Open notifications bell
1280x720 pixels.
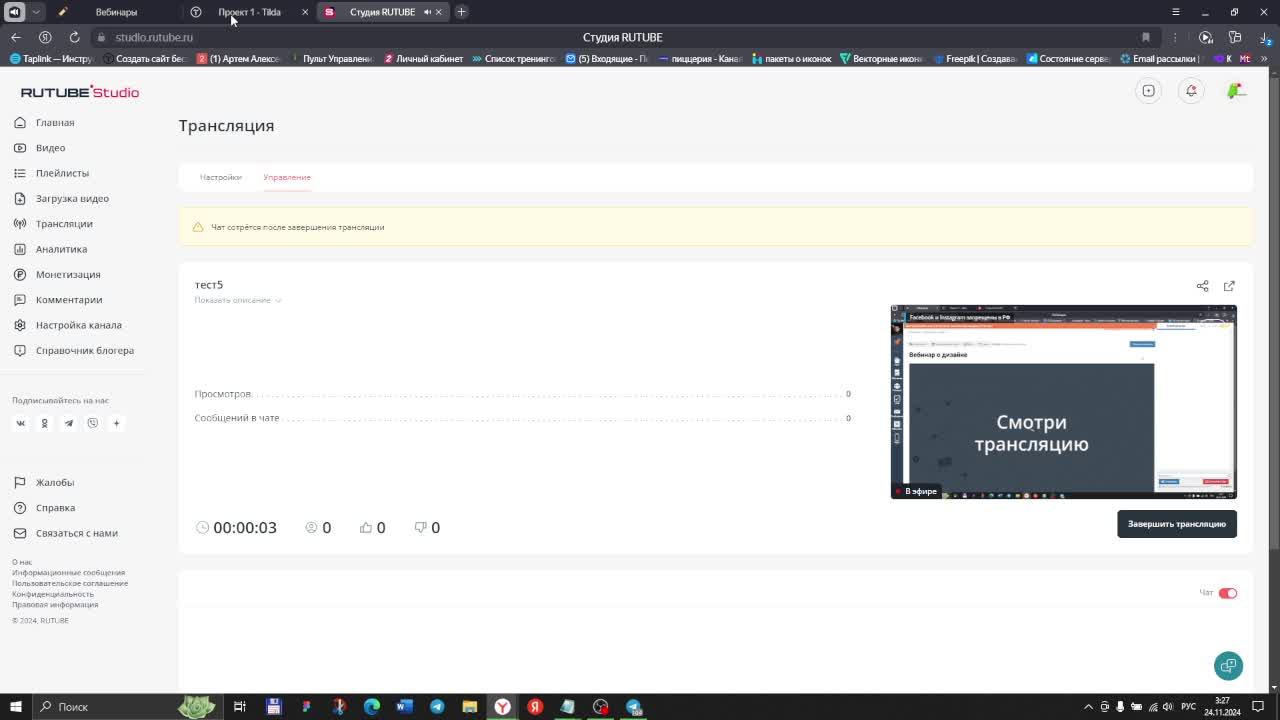pyautogui.click(x=1191, y=91)
